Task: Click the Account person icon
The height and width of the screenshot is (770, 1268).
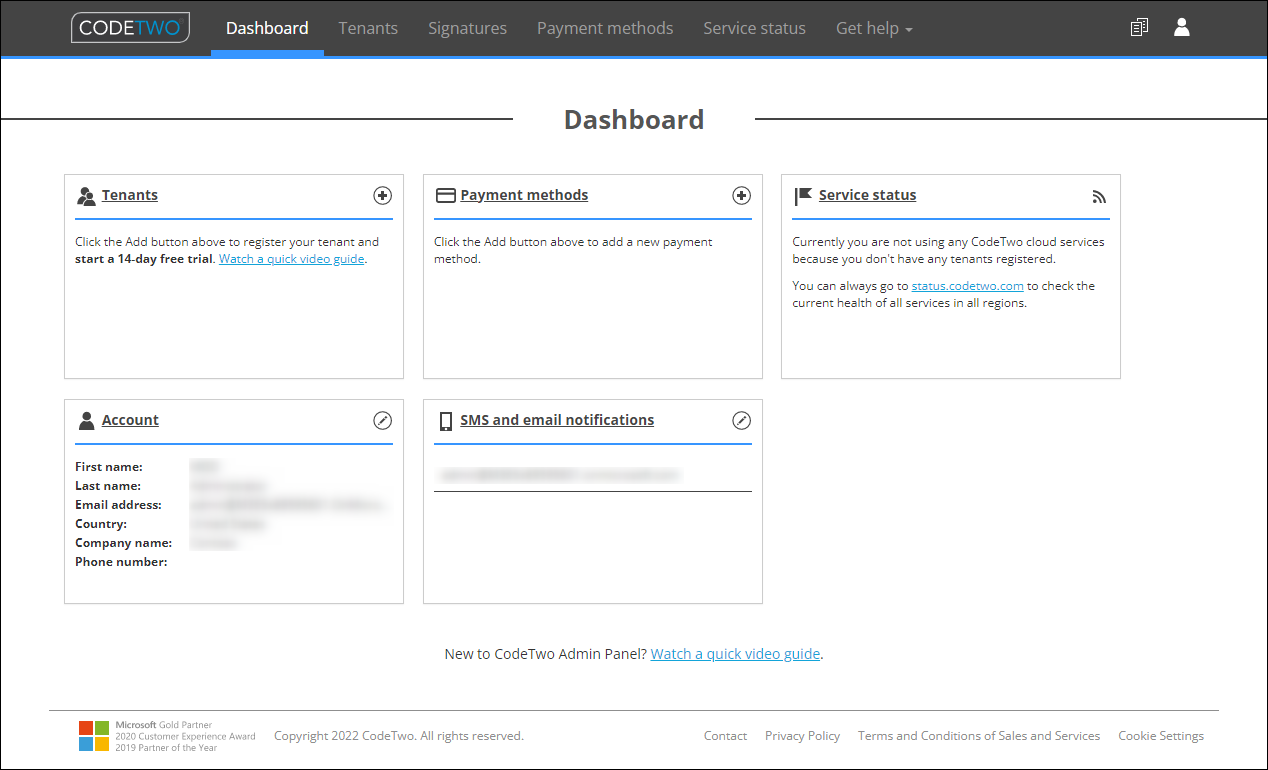Action: click(x=86, y=421)
